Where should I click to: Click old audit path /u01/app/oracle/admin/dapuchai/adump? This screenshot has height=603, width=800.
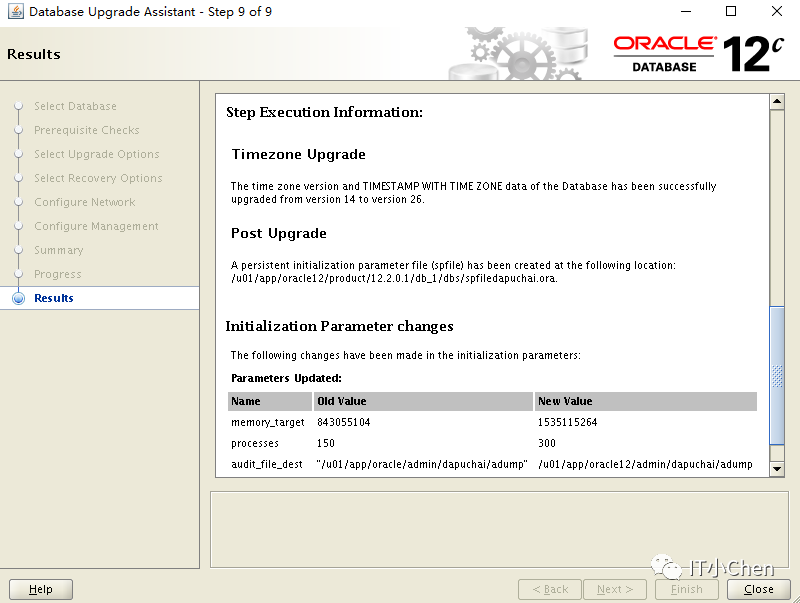tap(422, 464)
